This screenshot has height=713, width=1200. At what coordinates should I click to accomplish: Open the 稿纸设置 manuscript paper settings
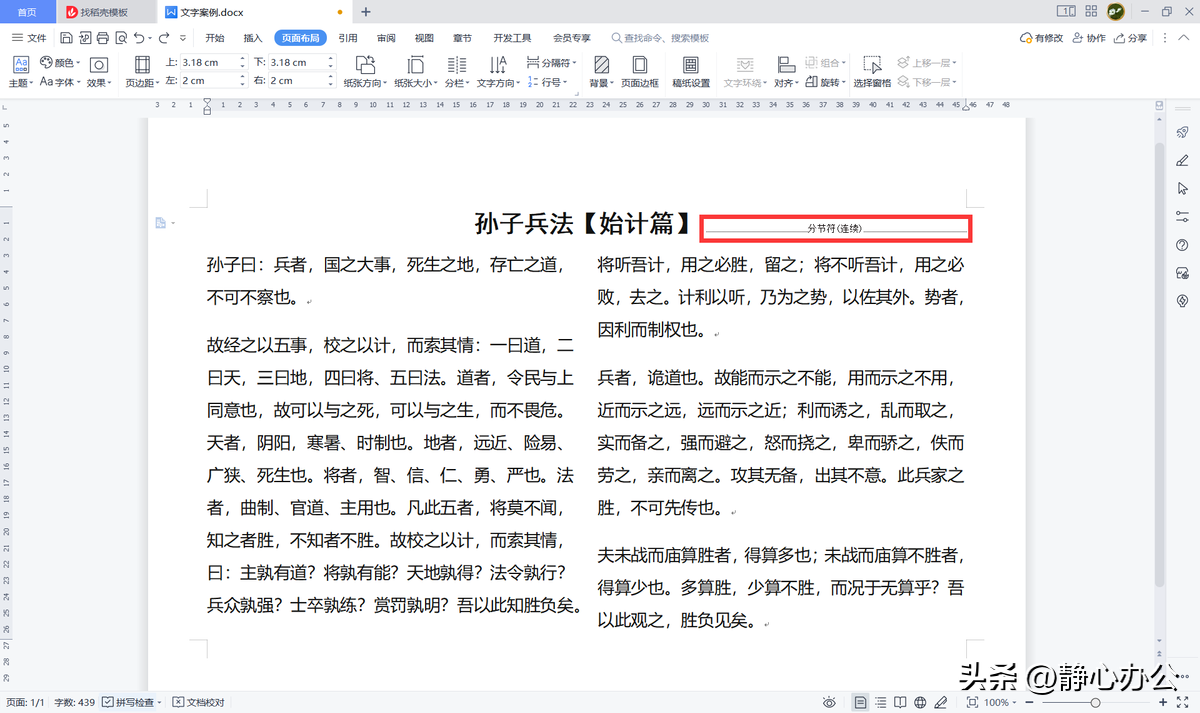click(x=690, y=71)
